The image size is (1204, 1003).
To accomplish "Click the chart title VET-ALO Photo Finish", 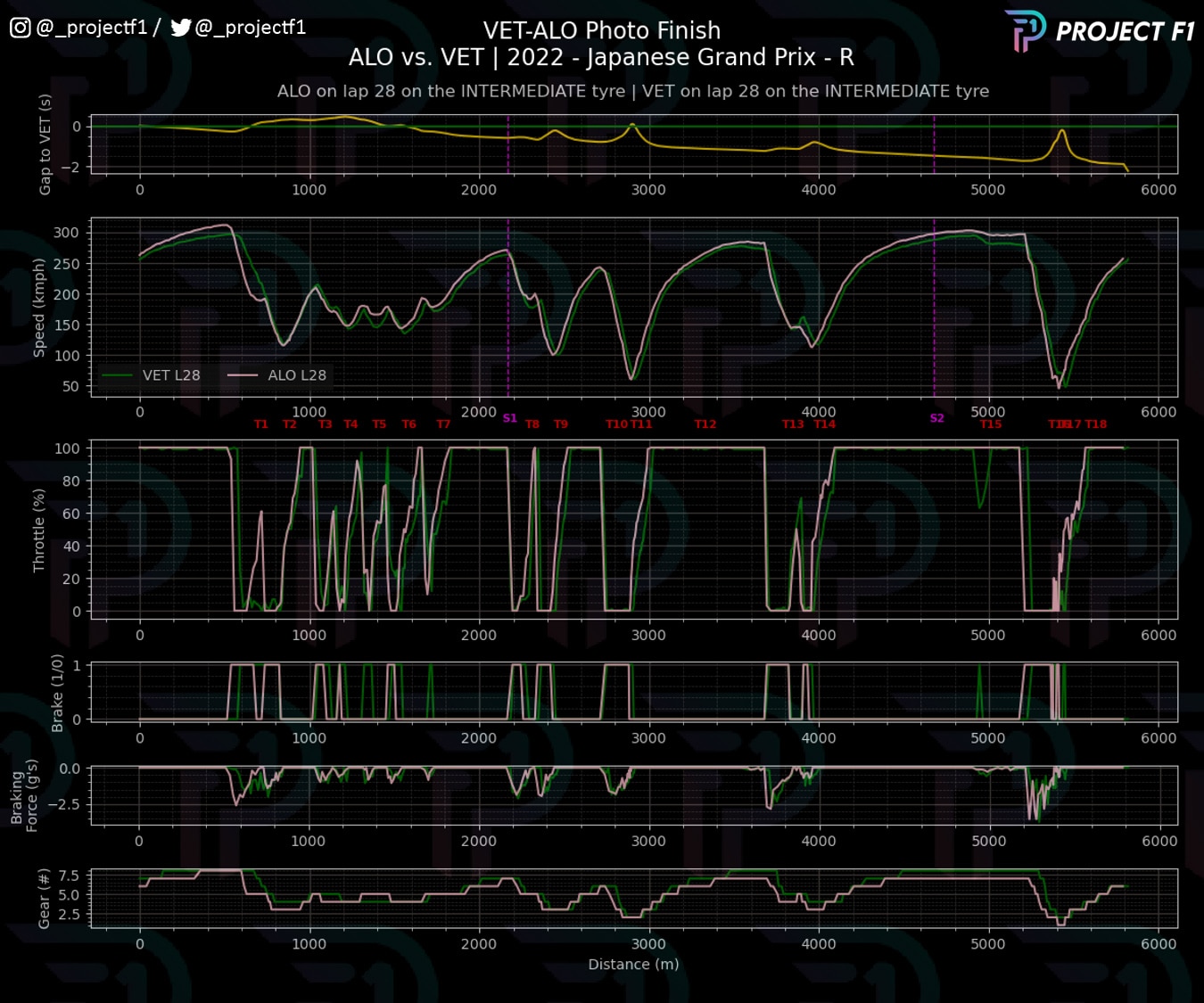I will (602, 30).
